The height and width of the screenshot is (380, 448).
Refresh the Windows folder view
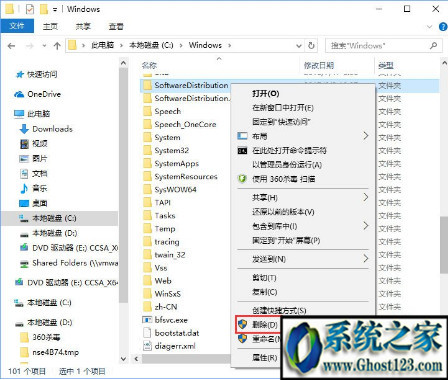[311, 45]
